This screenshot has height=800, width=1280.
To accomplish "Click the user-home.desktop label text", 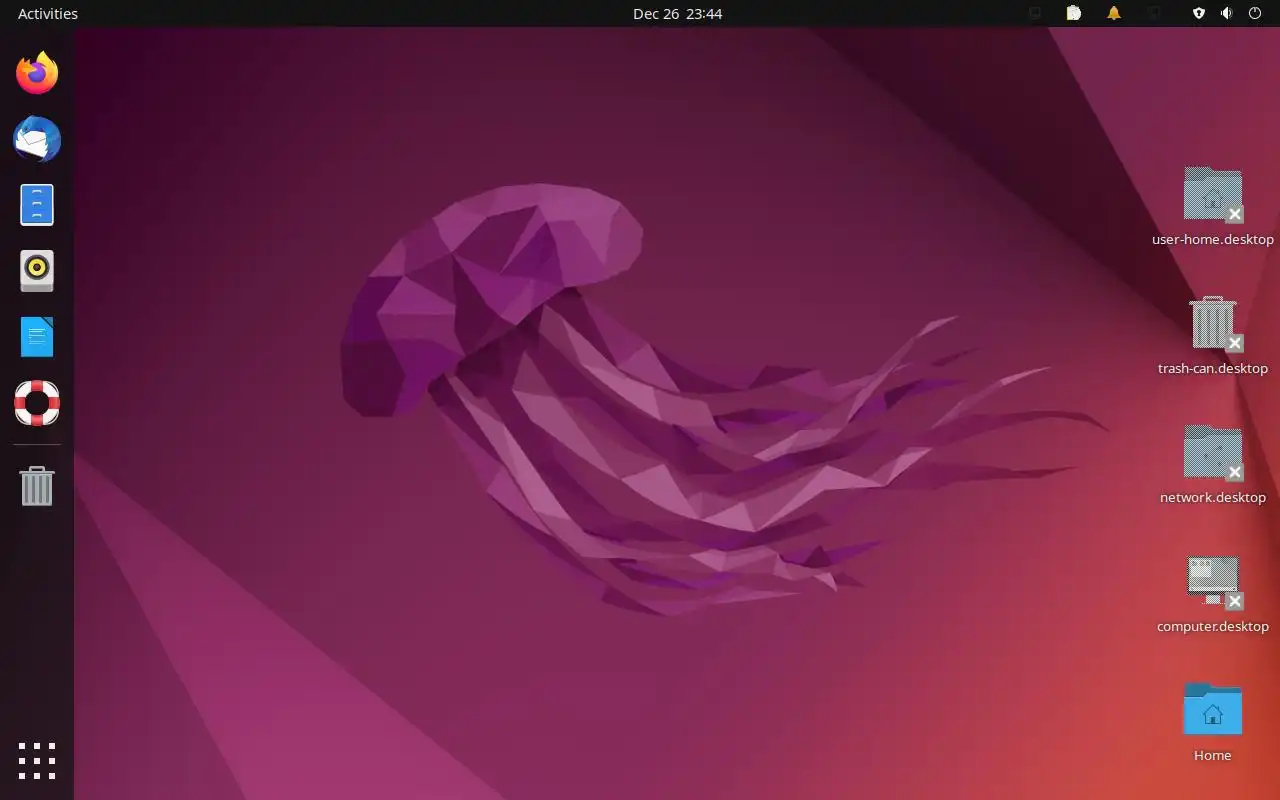I will click(1213, 239).
